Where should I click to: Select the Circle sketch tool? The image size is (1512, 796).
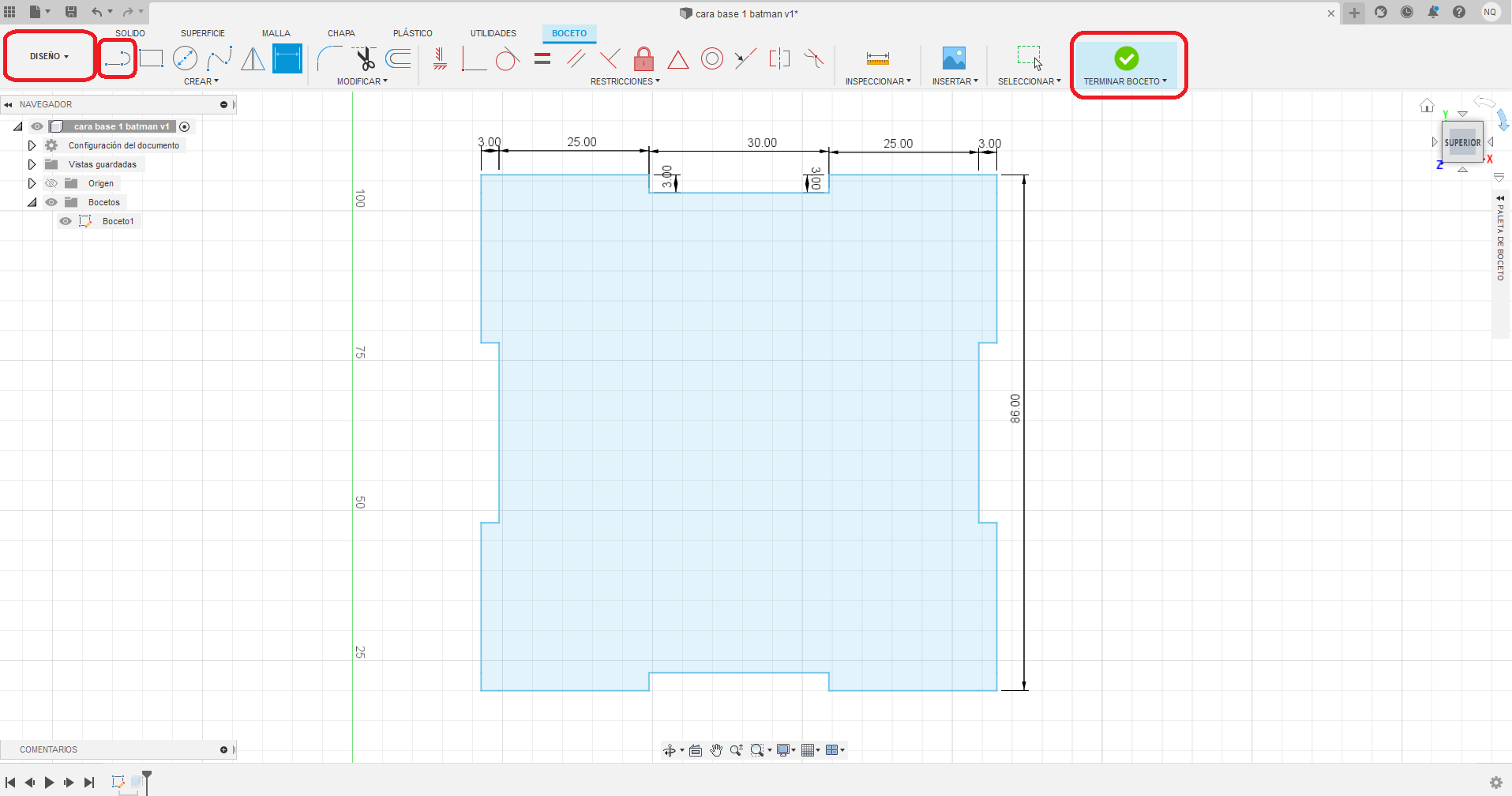[x=185, y=58]
